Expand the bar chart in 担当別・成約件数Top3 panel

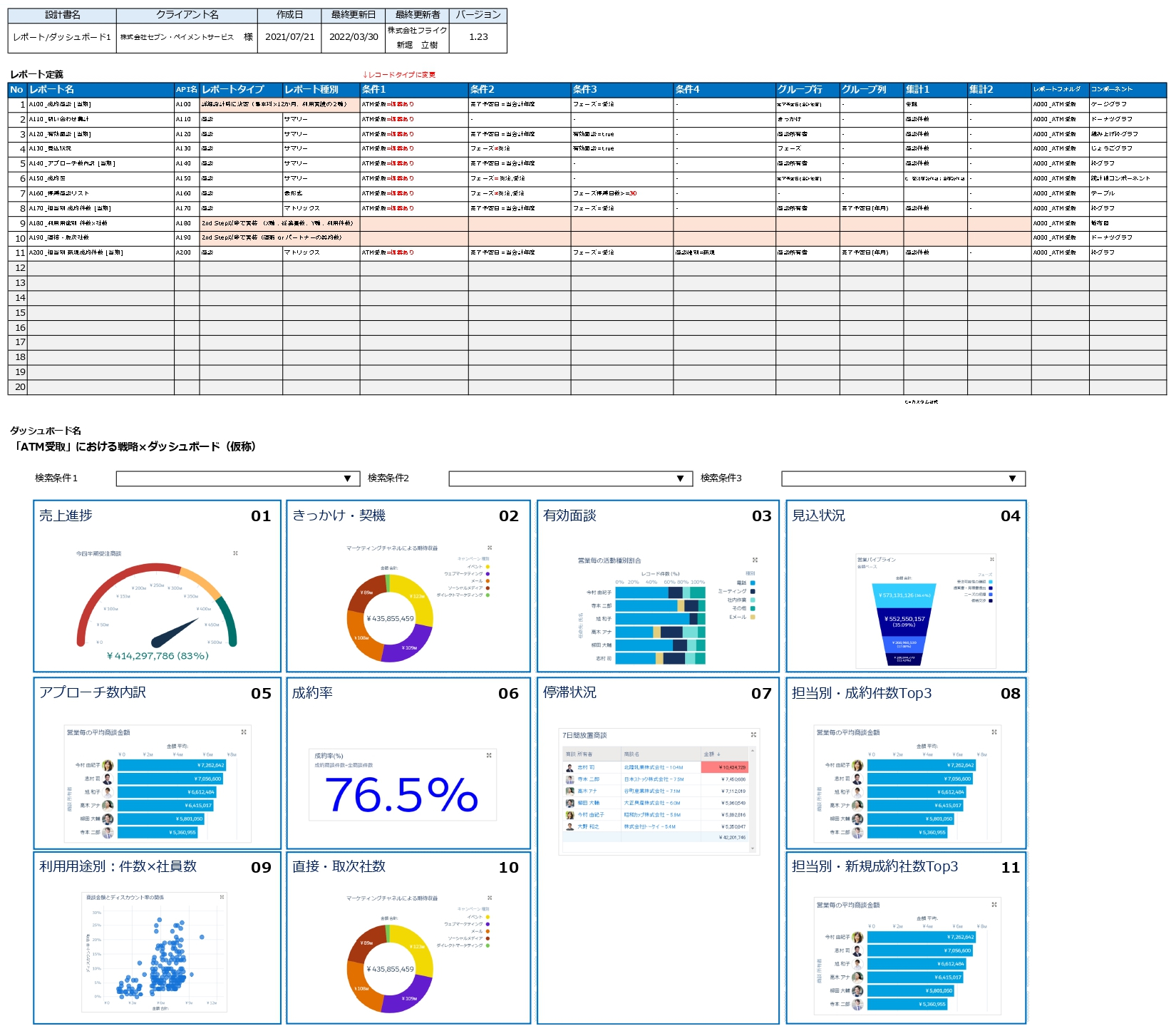[994, 732]
